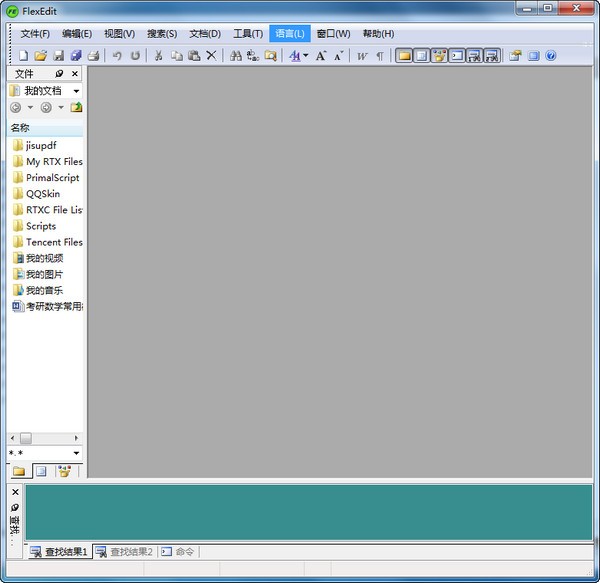Open the font icon dropdown arrow
Viewport: 600px width, 583px height.
(x=305, y=56)
